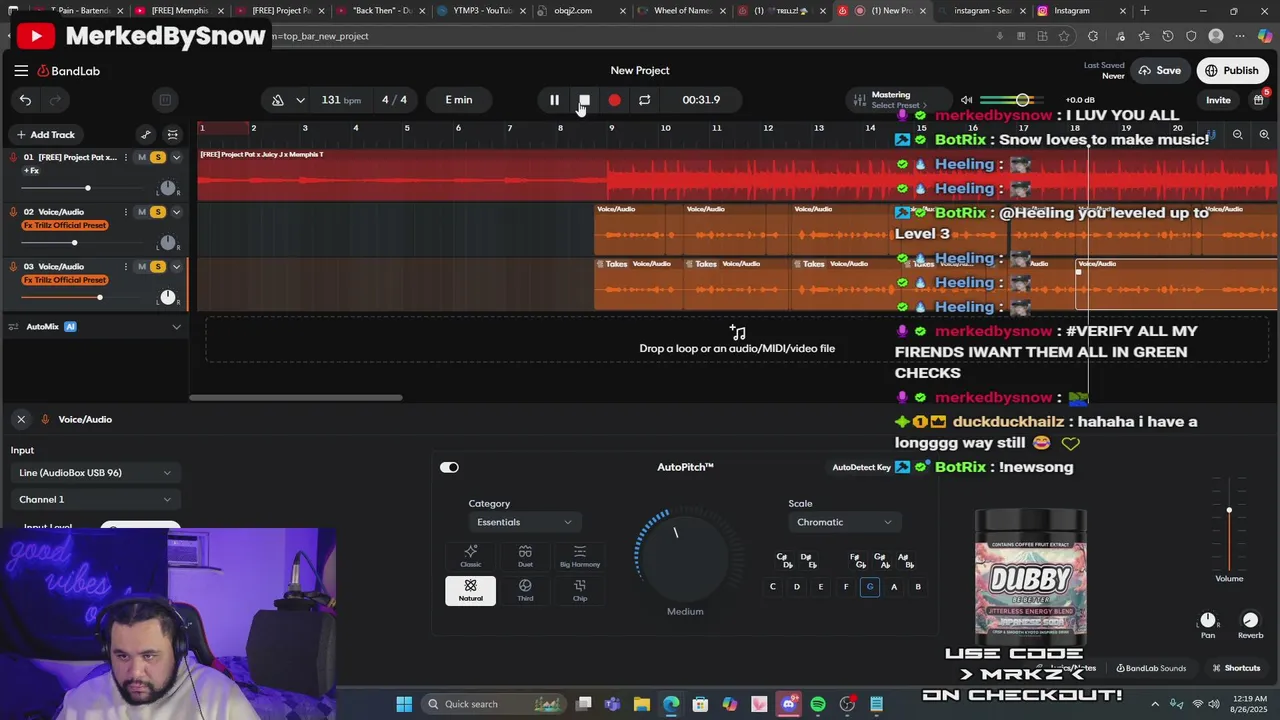Screen dimensions: 1280x720
Task: Open Fx Trillz Official Preset on track 02
Action: [65, 225]
